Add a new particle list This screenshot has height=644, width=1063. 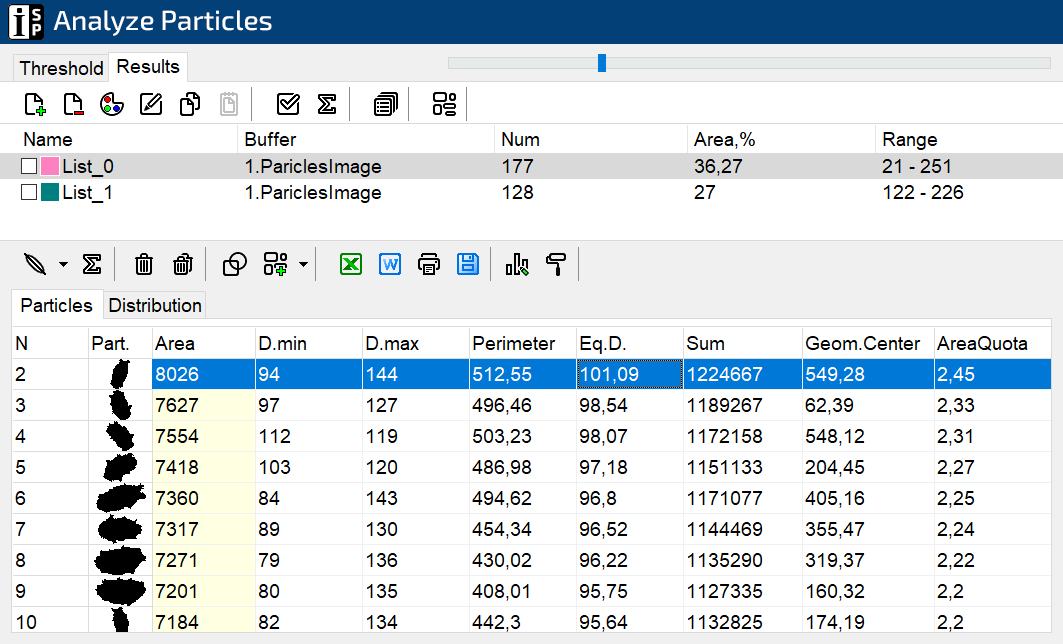pos(35,104)
